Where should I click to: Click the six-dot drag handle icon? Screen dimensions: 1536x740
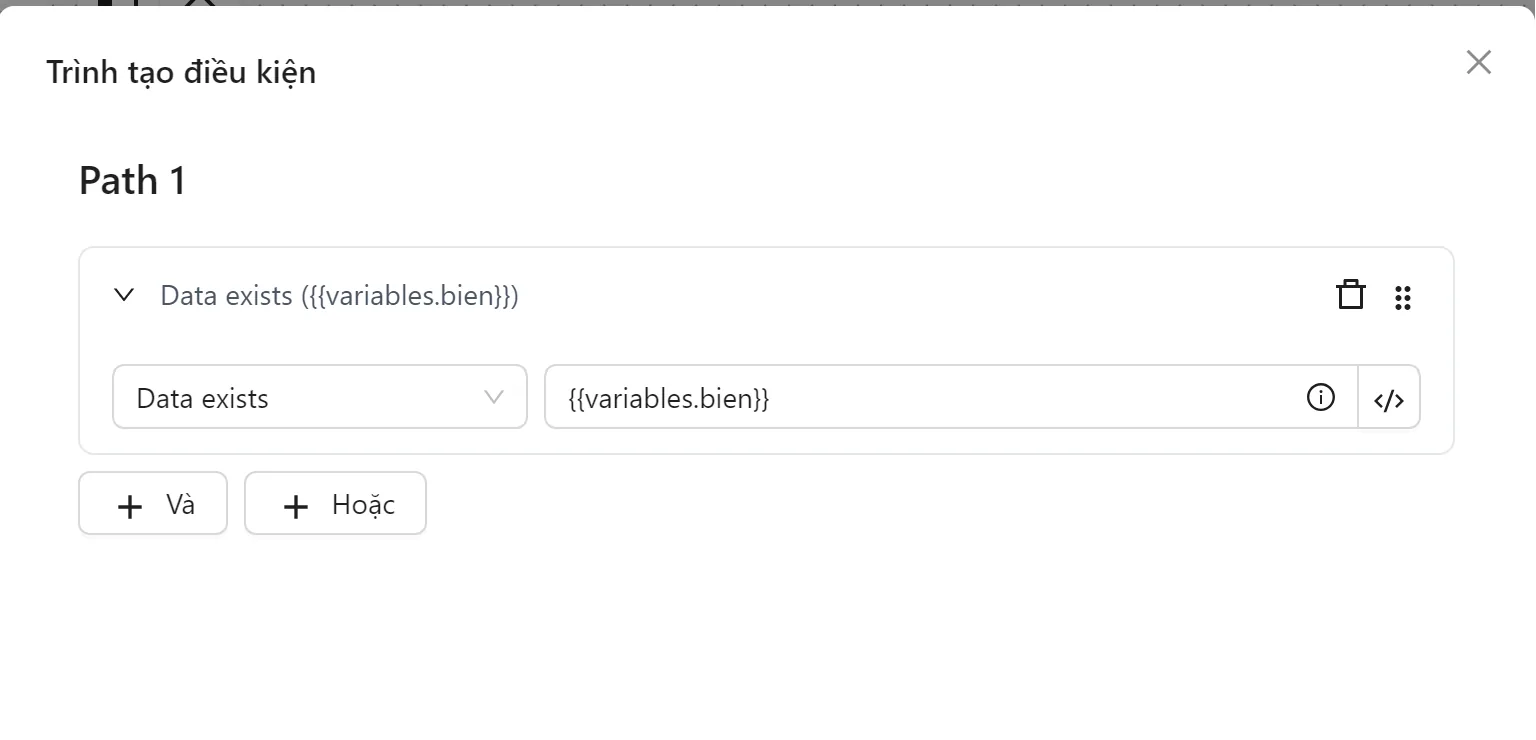(x=1402, y=297)
